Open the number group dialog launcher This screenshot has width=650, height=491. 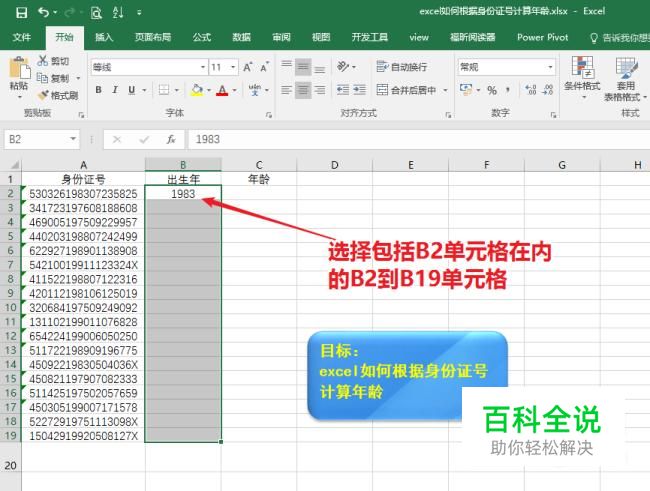click(553, 115)
